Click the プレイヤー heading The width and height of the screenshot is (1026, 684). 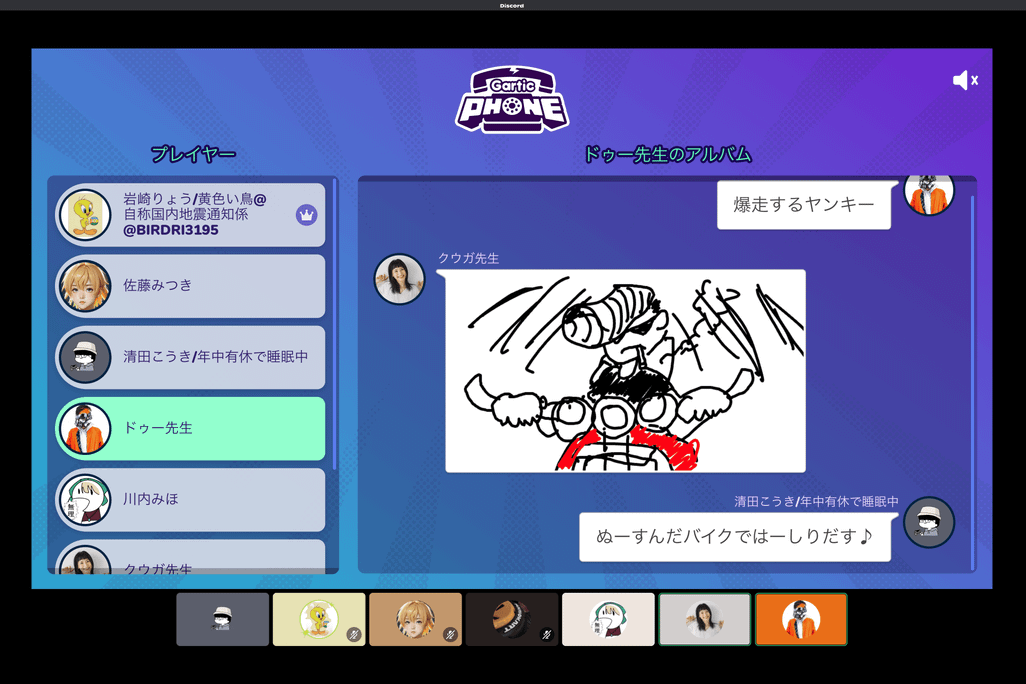193,154
